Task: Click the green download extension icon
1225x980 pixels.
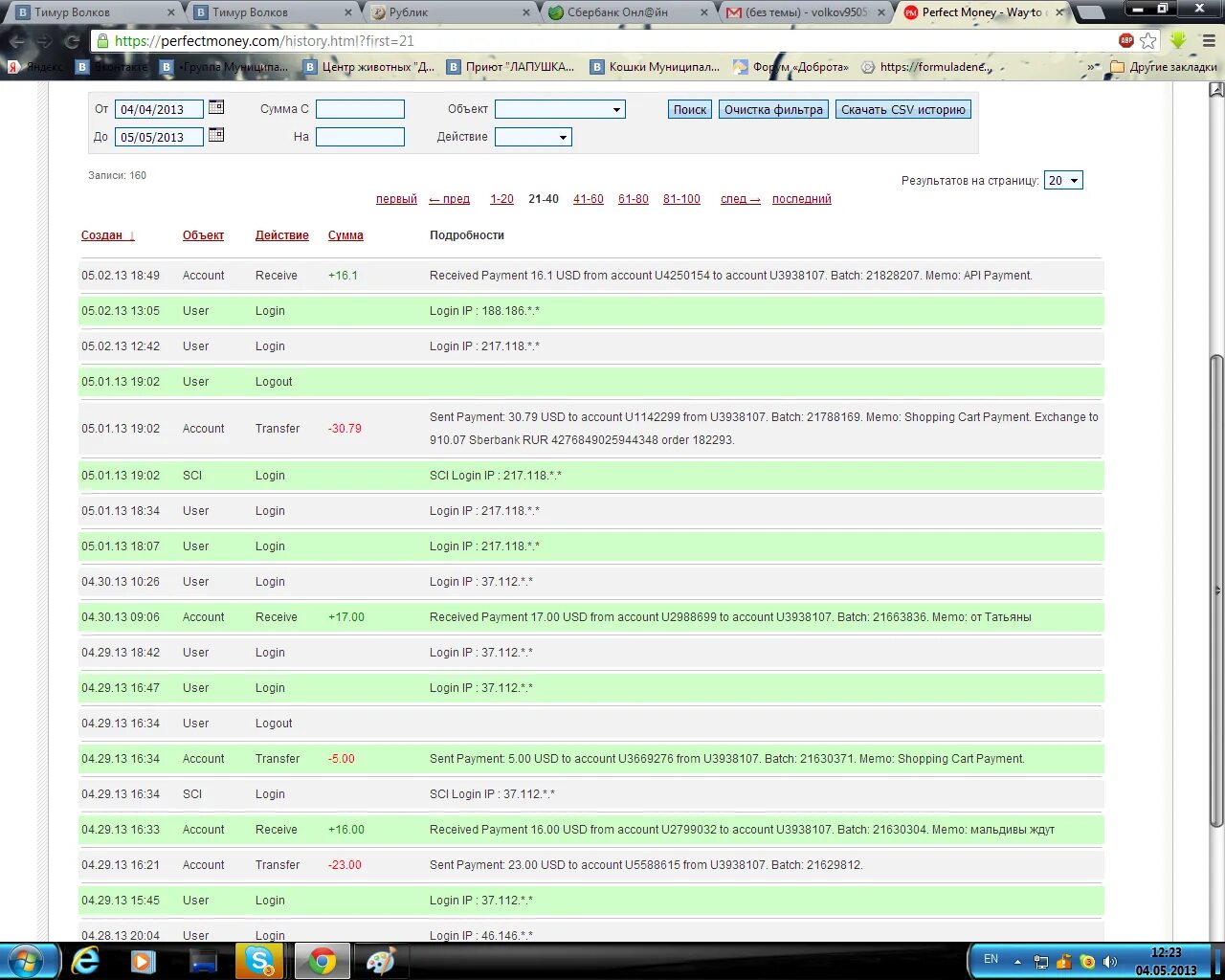Action: click(1178, 40)
